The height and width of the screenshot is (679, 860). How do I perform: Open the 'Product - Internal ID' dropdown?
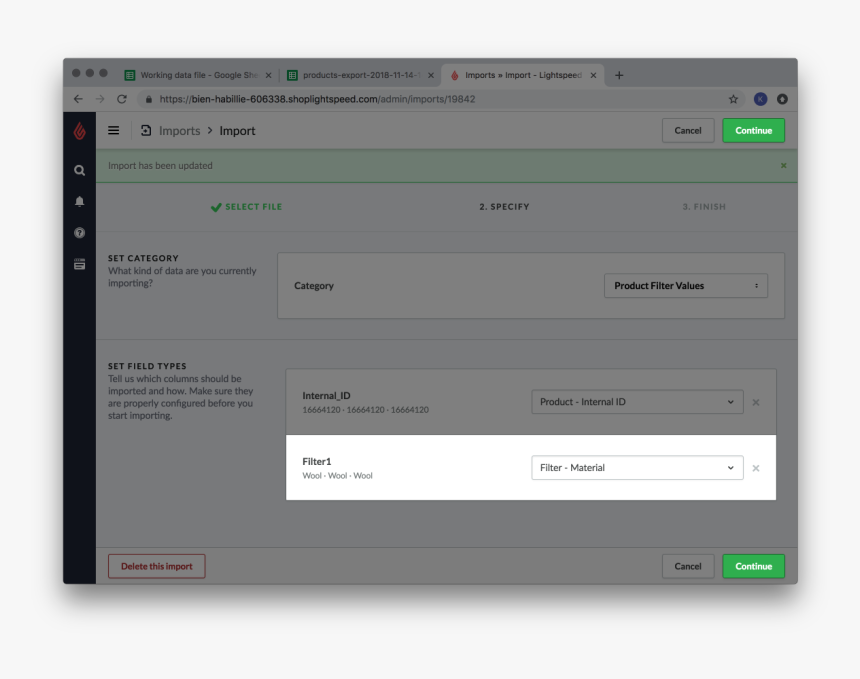(x=637, y=402)
